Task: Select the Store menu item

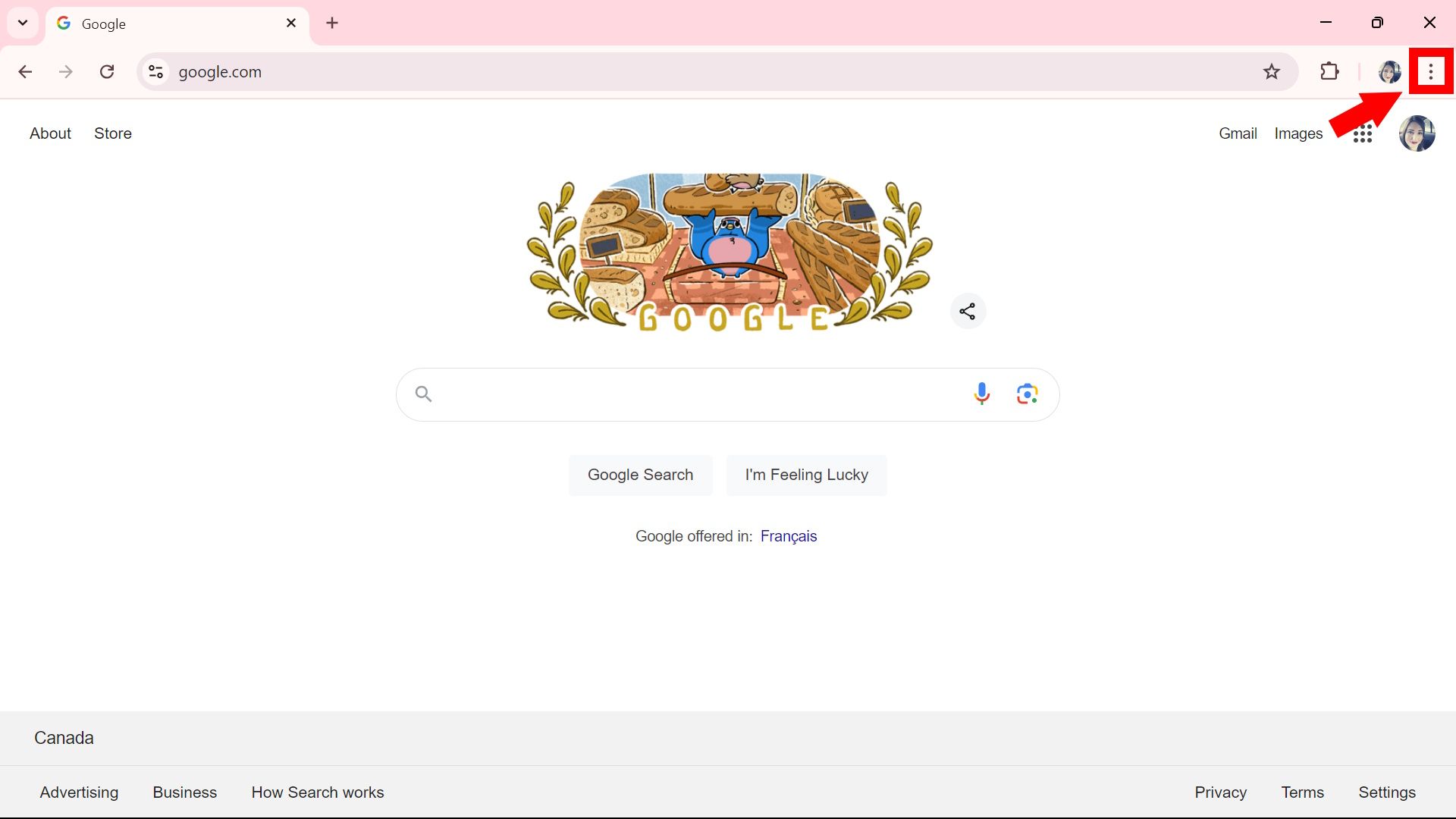Action: (112, 133)
